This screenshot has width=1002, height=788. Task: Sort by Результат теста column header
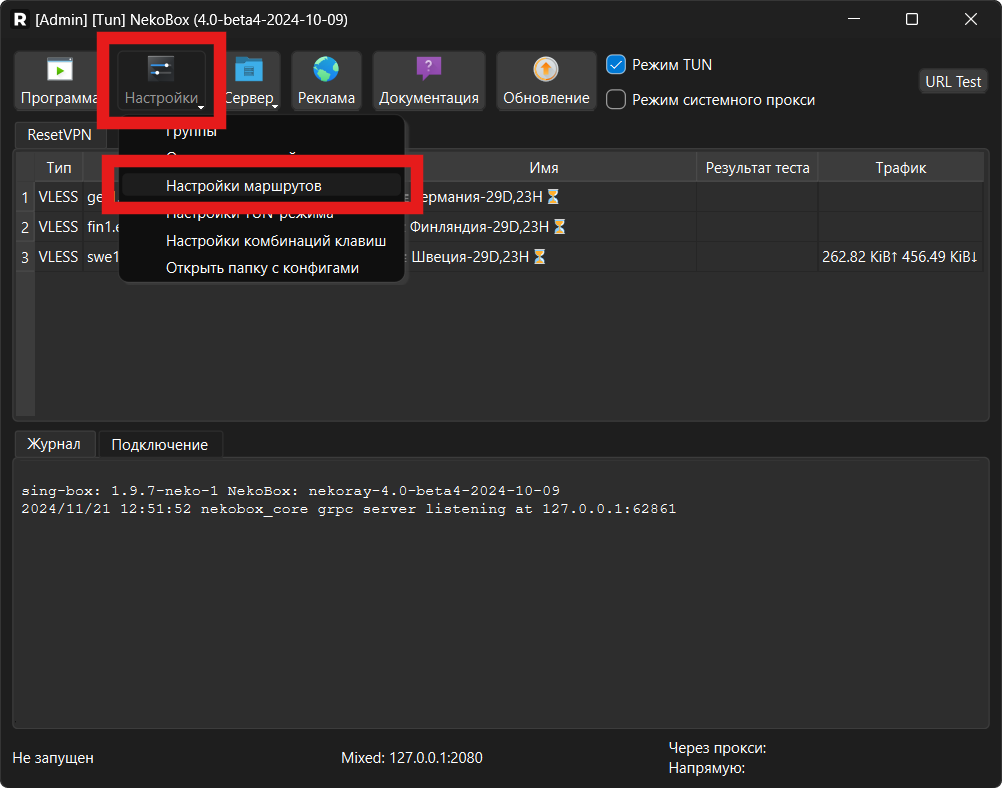click(757, 168)
